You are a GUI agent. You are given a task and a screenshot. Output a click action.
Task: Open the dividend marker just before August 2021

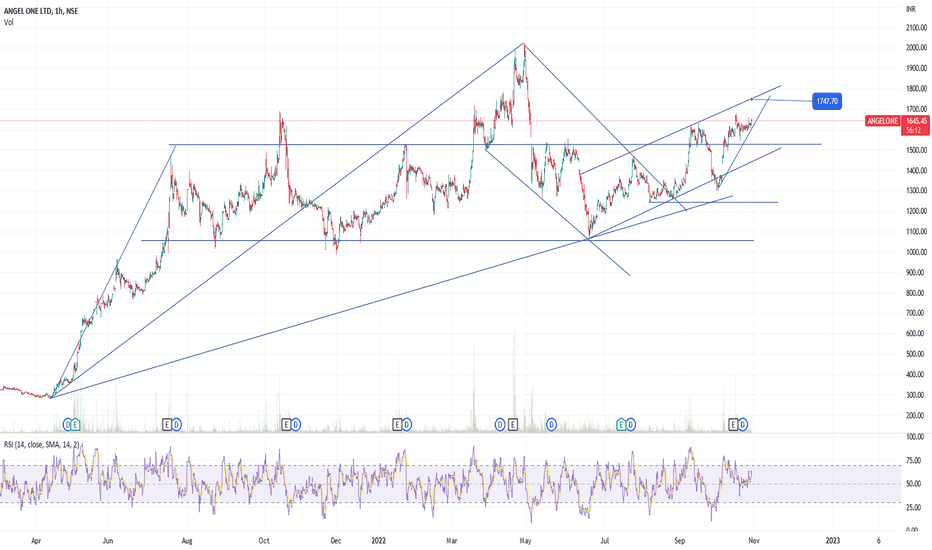click(177, 425)
